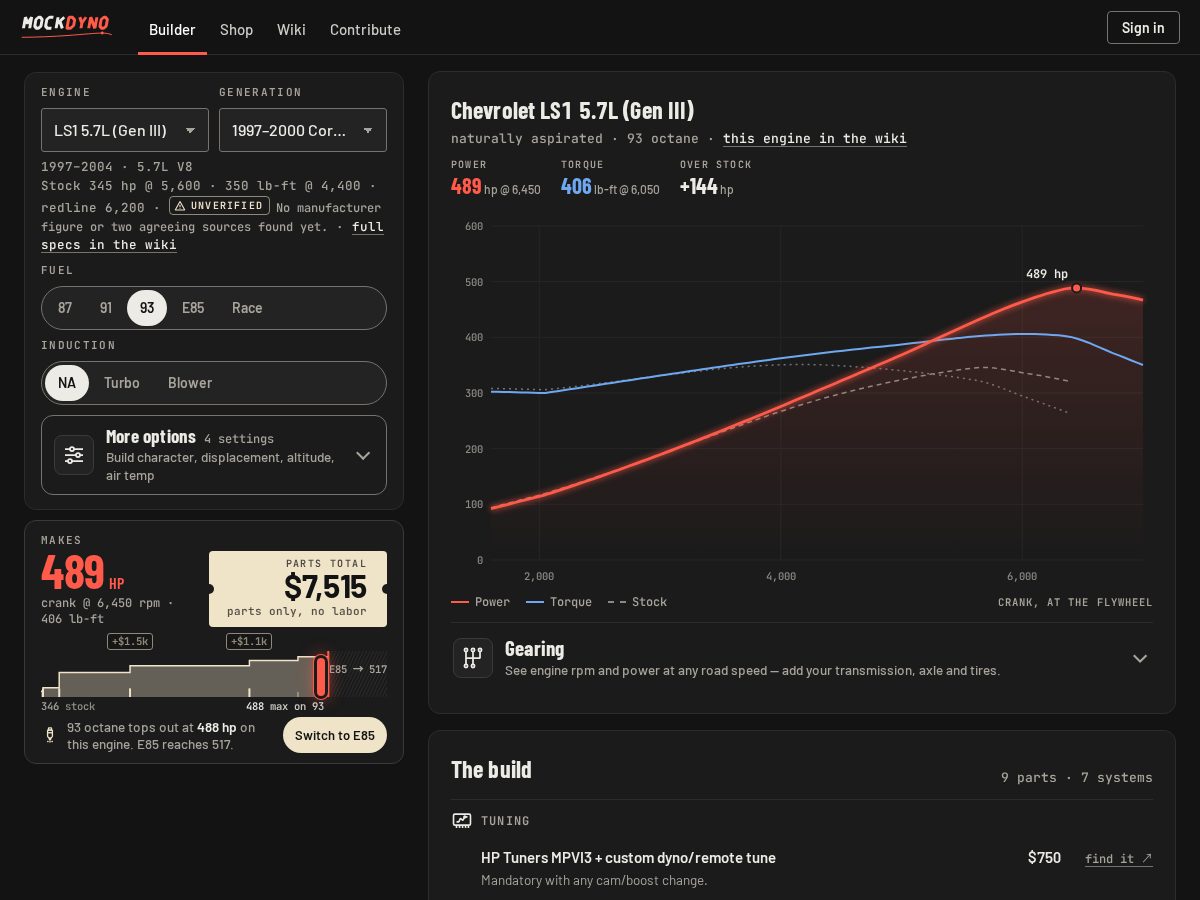The width and height of the screenshot is (1200, 900).
Task: Click the MockDyno logo
Action: 66,25
